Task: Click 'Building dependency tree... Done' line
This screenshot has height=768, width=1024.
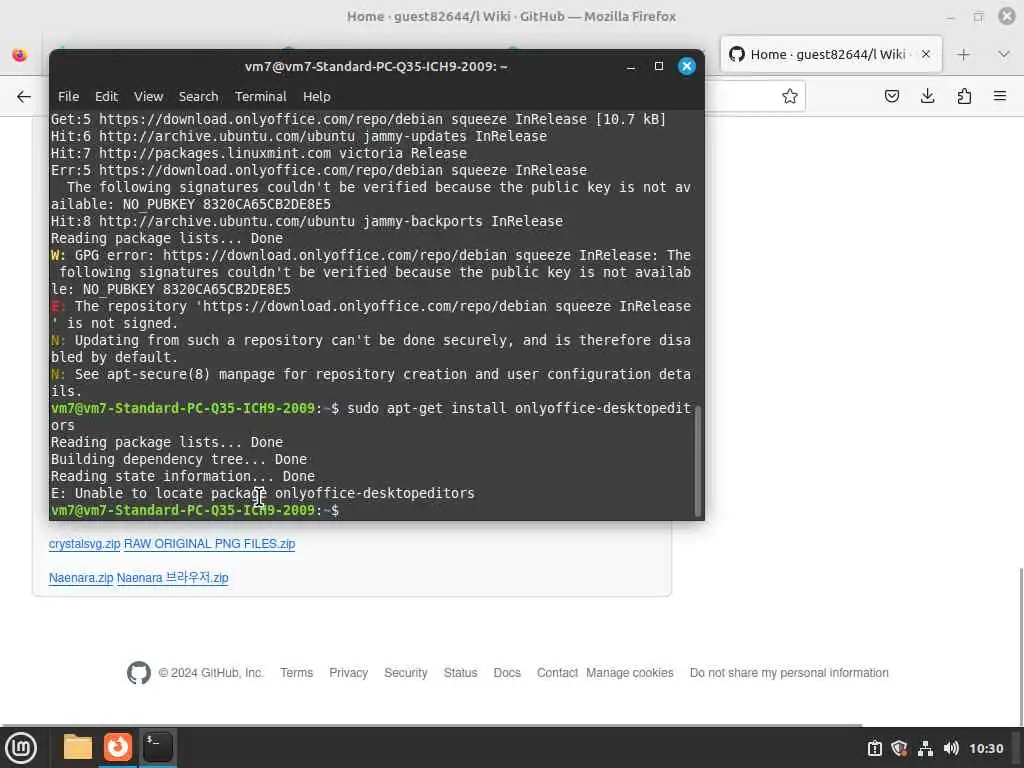Action: point(179,459)
